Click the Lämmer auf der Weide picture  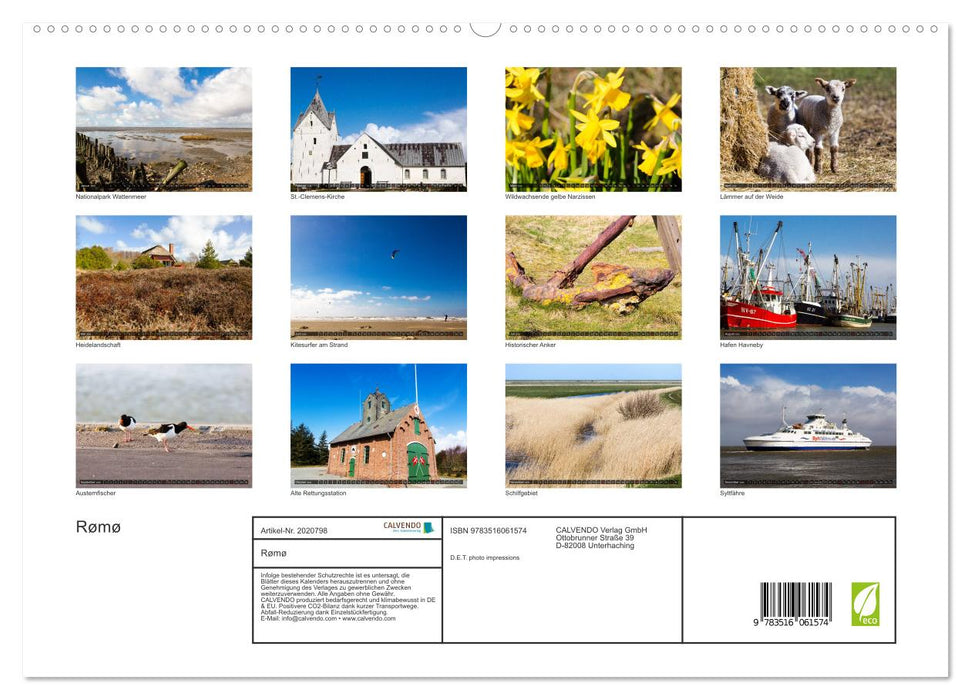click(807, 128)
